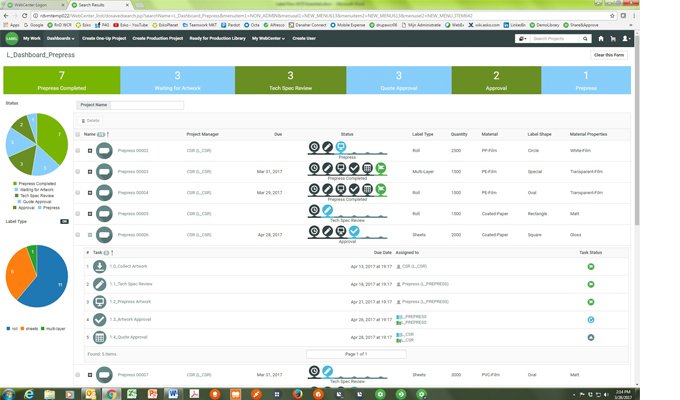Expand the Prepress 00005 row
680x400 pixels.
(90, 214)
